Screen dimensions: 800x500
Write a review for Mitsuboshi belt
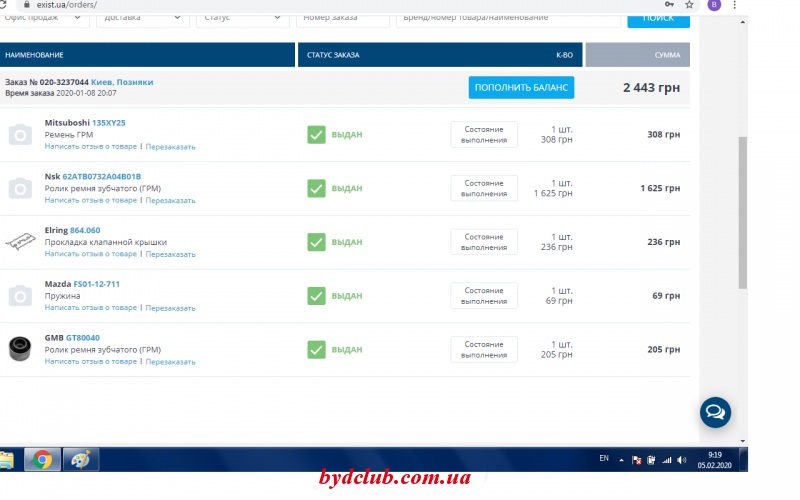91,146
